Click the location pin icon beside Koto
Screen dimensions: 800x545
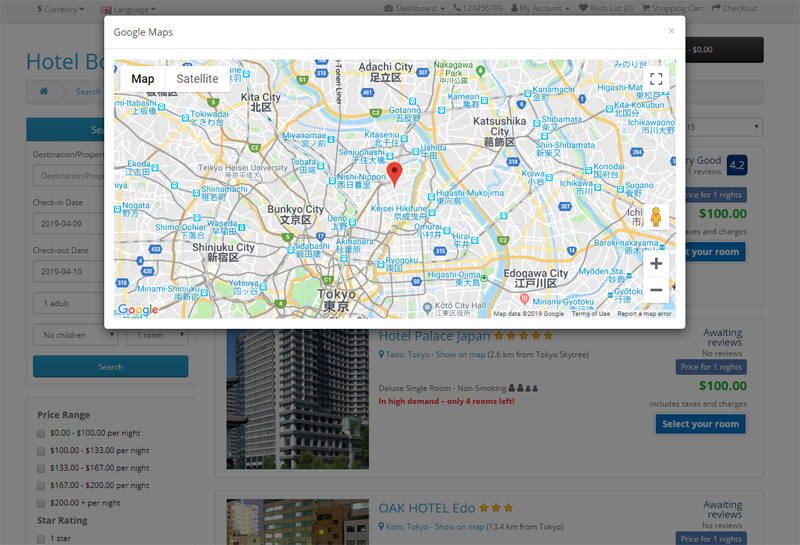[x=381, y=527]
